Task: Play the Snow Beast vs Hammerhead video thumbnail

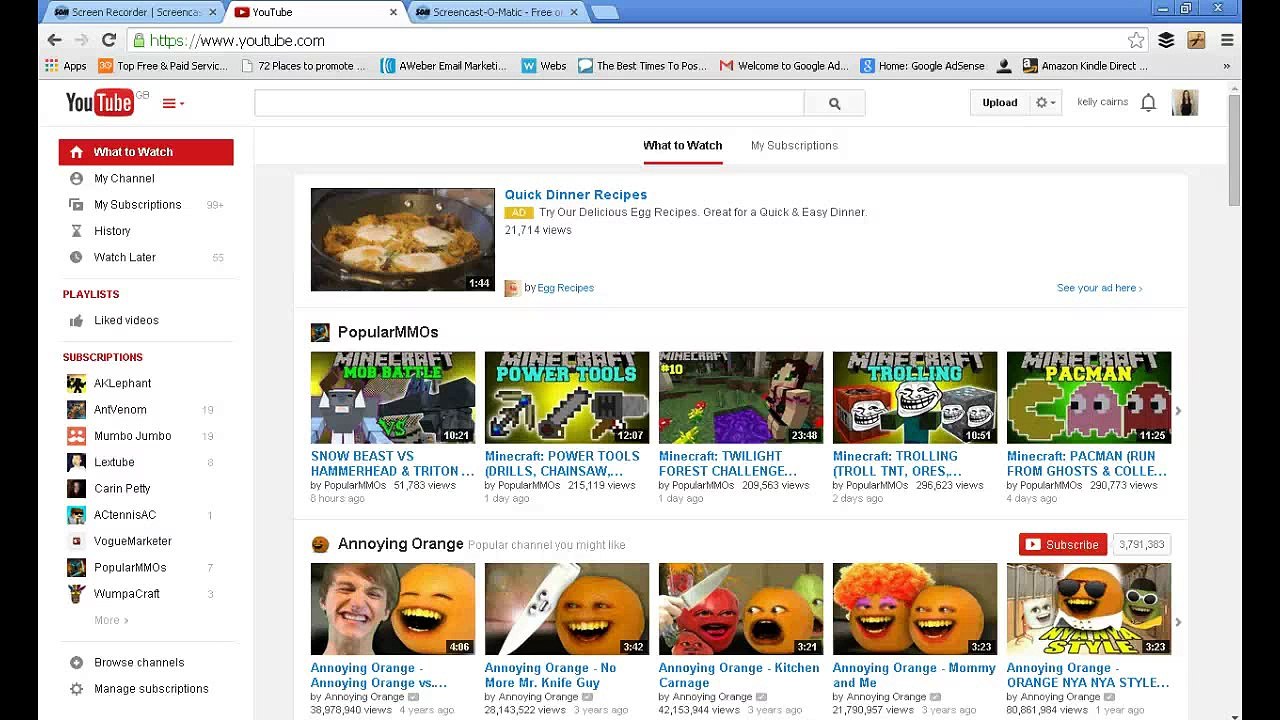Action: 393,397
